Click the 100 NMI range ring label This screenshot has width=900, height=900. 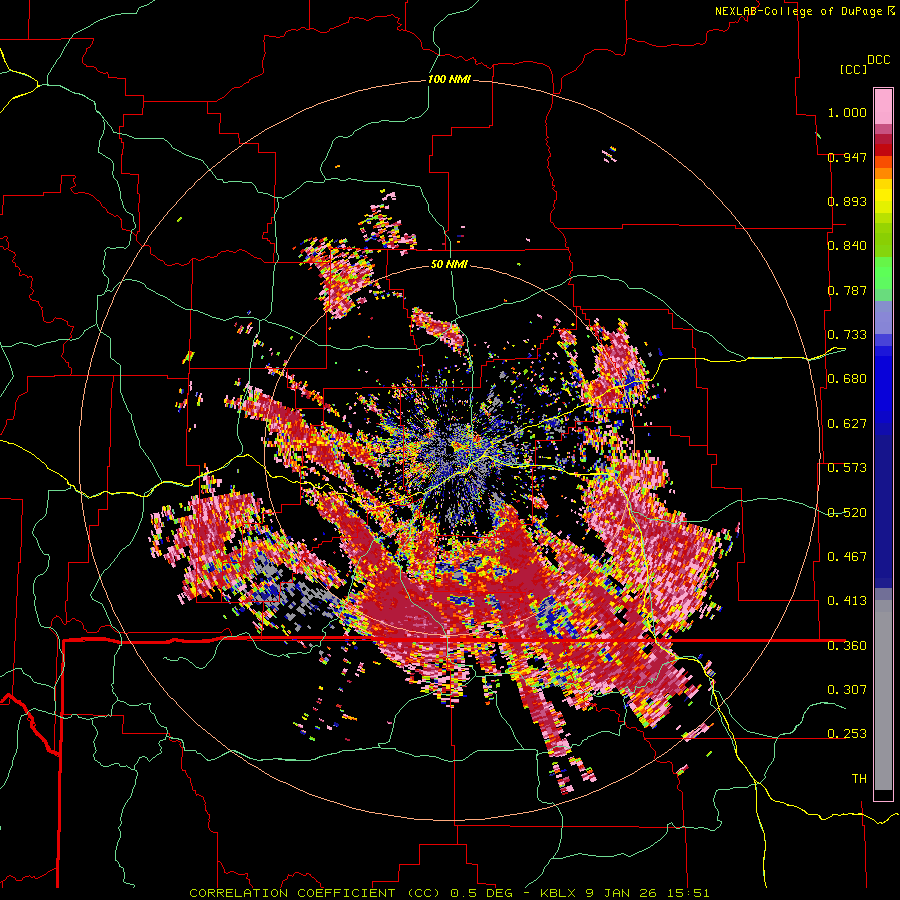click(449, 79)
